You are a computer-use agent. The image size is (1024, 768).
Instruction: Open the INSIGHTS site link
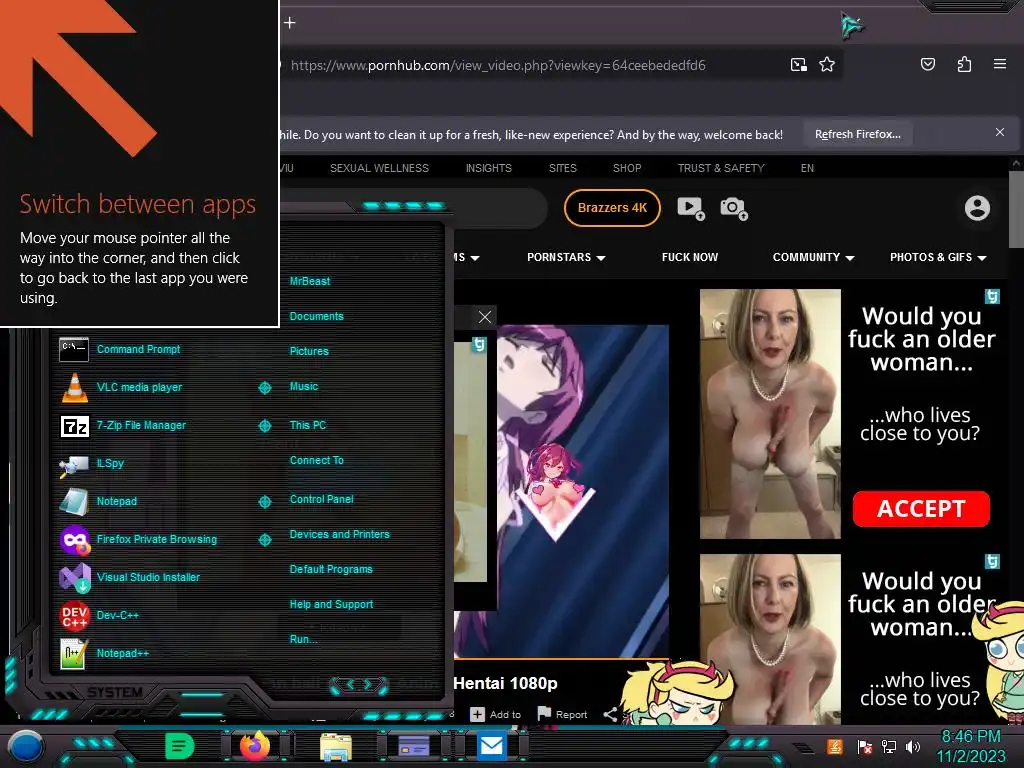point(488,168)
